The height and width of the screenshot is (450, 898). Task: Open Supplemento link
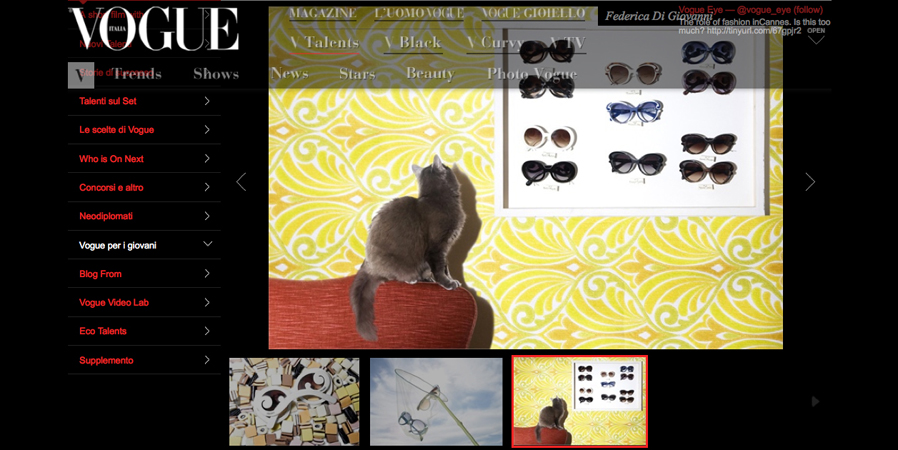pos(107,360)
